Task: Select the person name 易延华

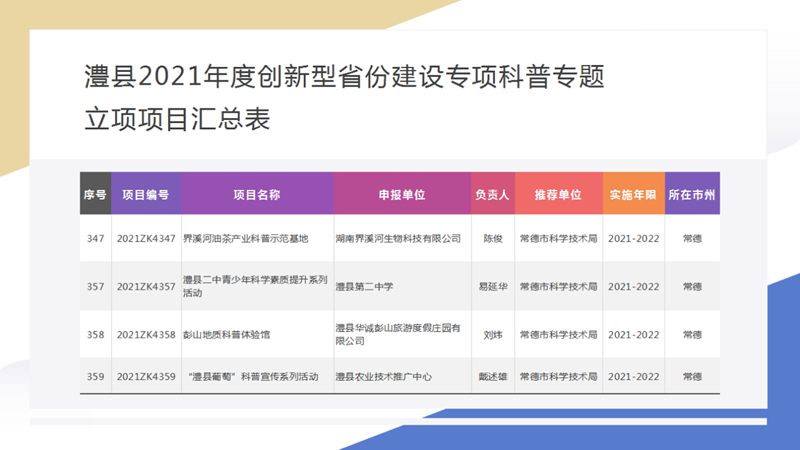Action: tap(492, 287)
